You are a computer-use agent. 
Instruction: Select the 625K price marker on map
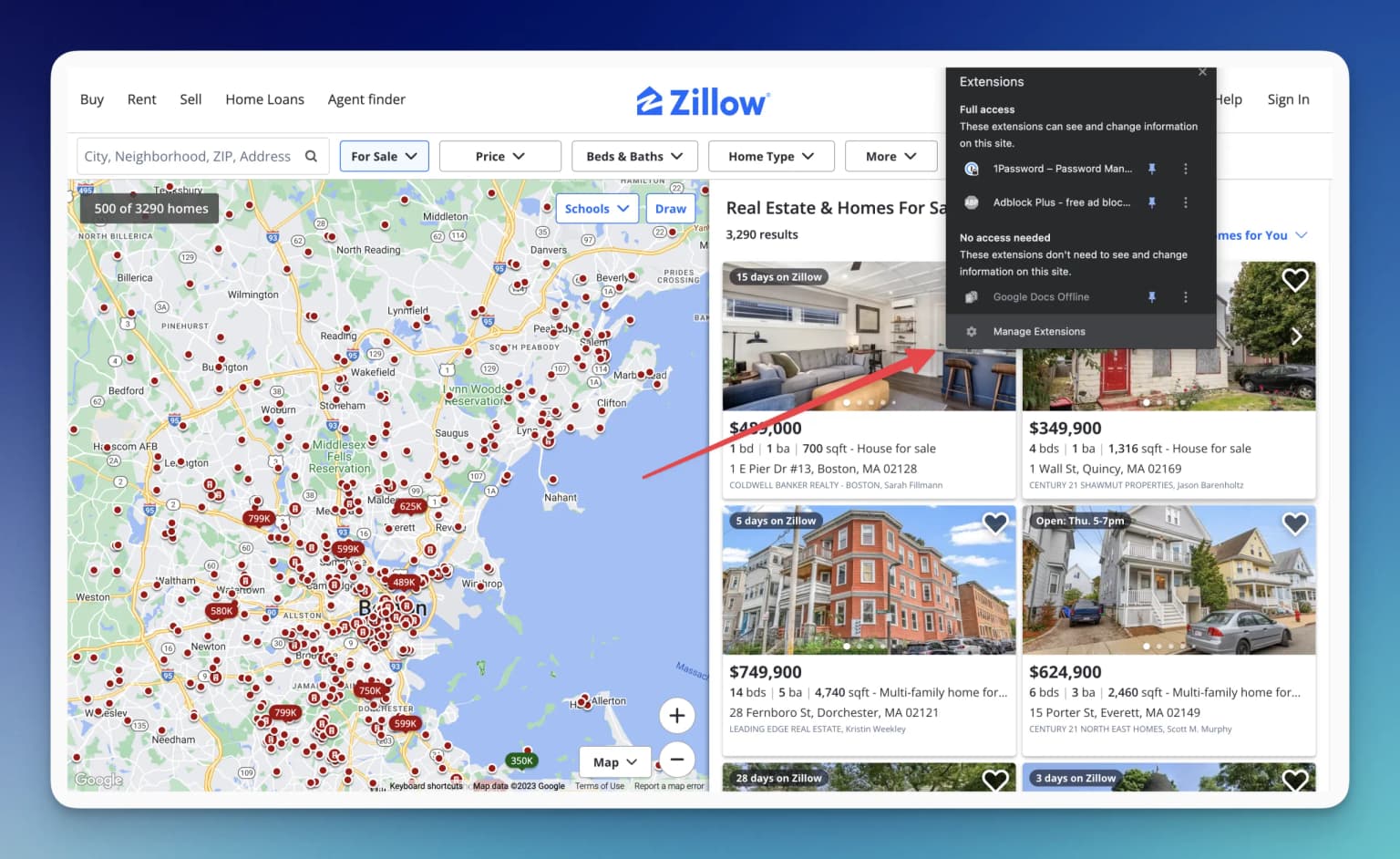pos(410,506)
